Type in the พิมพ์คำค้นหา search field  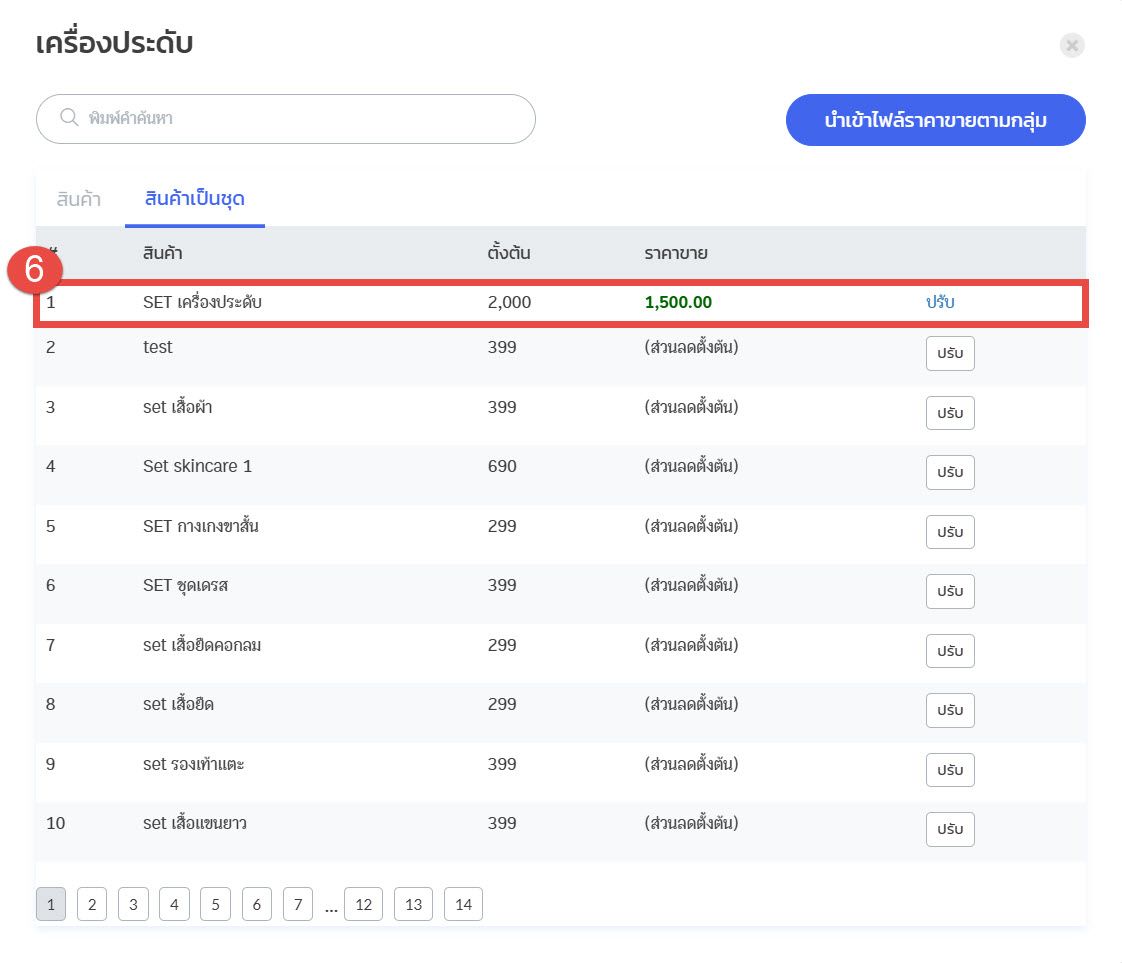pos(300,119)
